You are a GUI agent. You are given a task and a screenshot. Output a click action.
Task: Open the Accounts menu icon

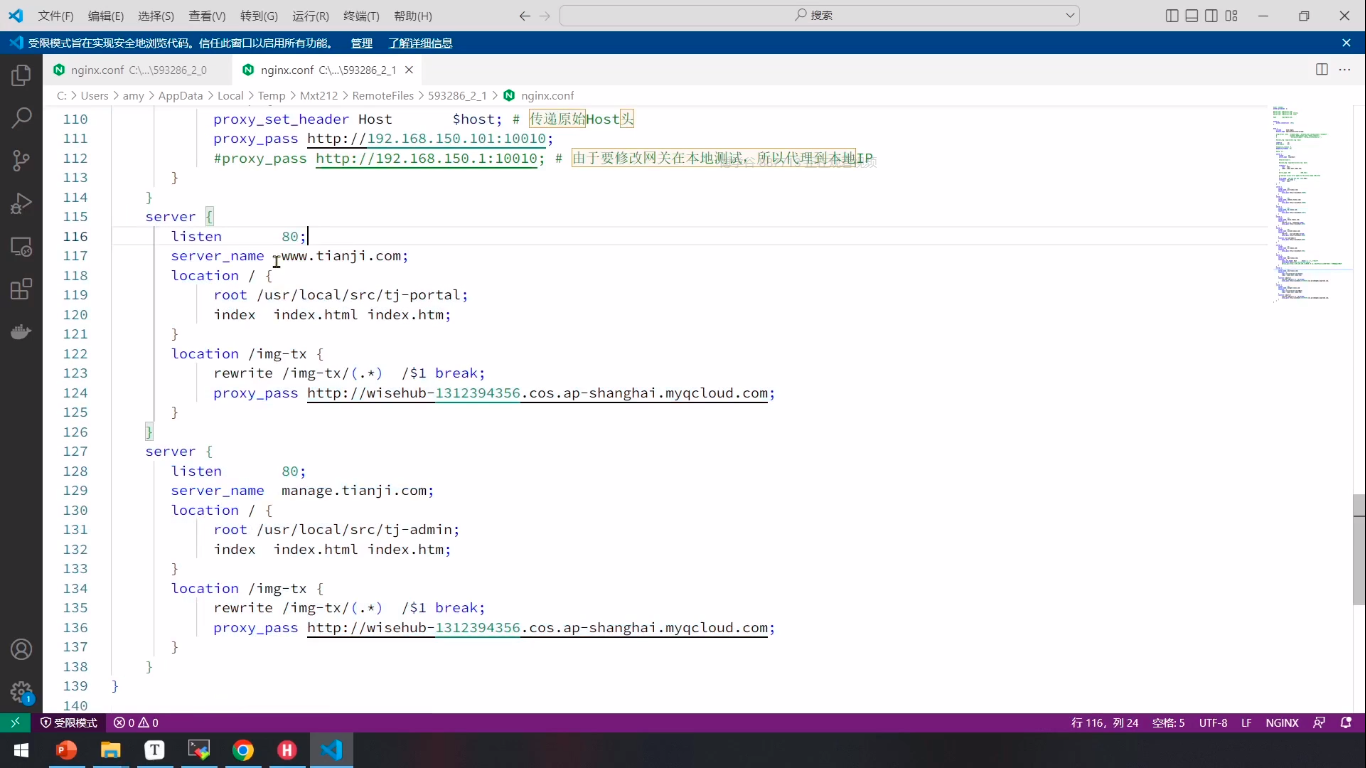pyautogui.click(x=21, y=649)
